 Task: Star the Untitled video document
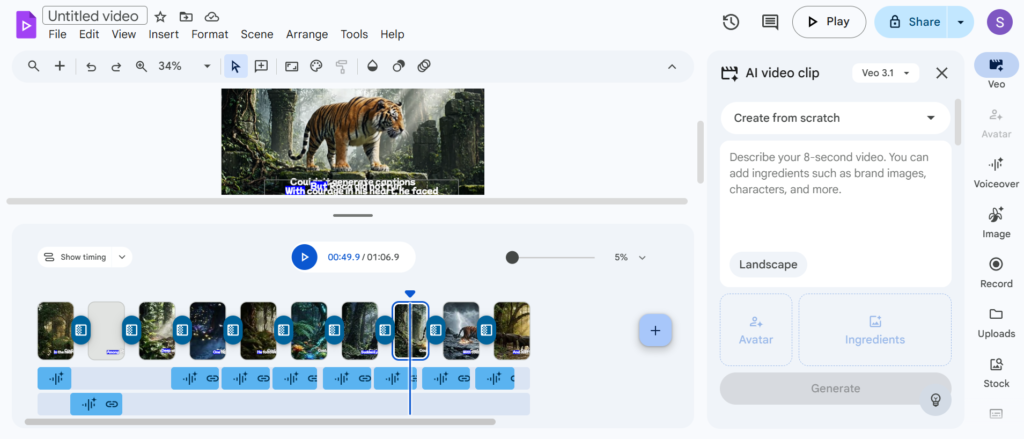pos(161,16)
